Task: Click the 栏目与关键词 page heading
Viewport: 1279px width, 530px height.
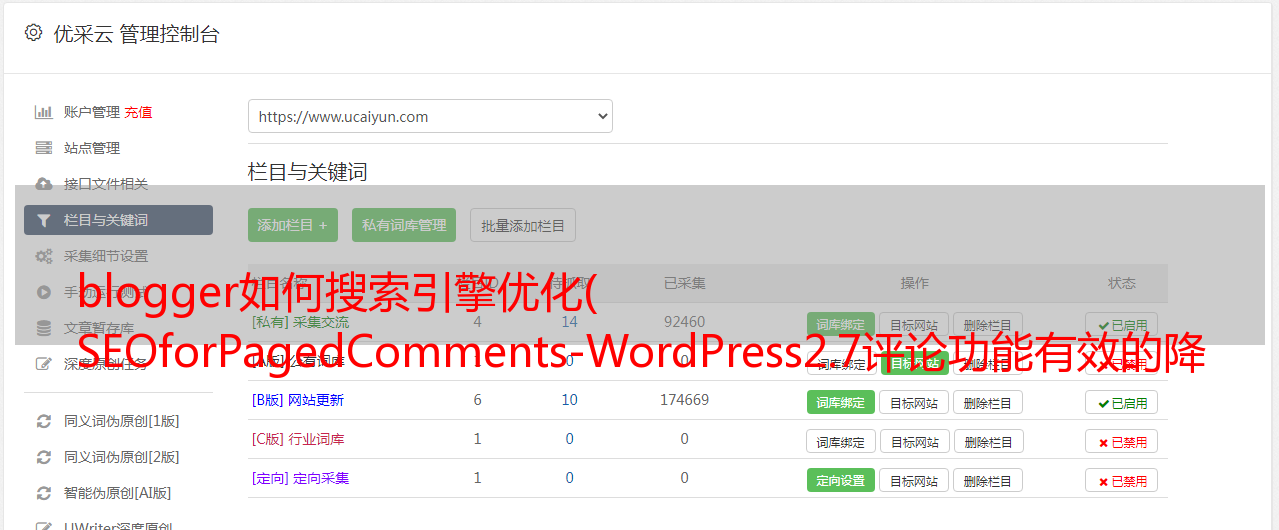Action: (307, 172)
